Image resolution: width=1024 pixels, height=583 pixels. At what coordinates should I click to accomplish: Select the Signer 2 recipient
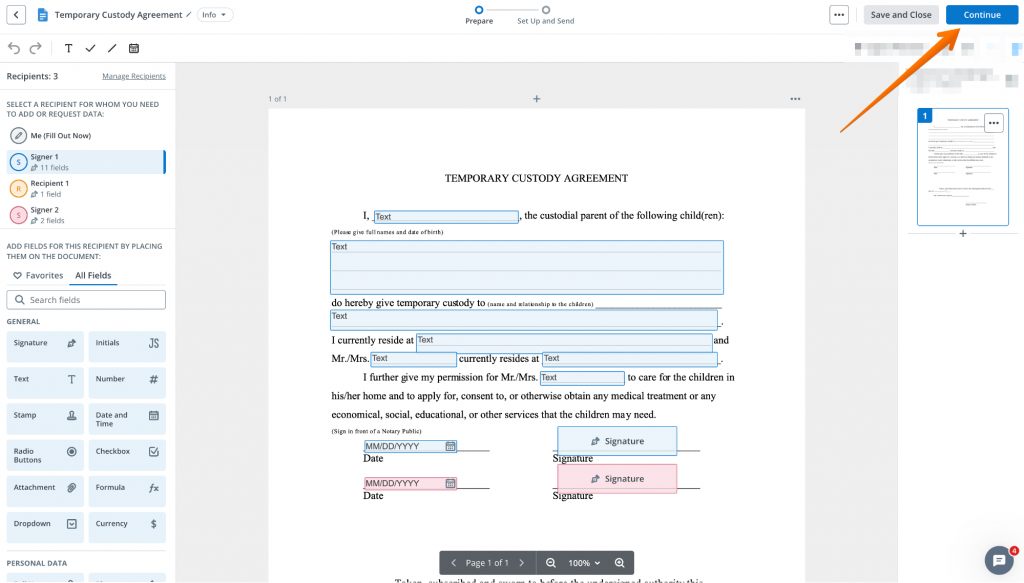(x=86, y=215)
